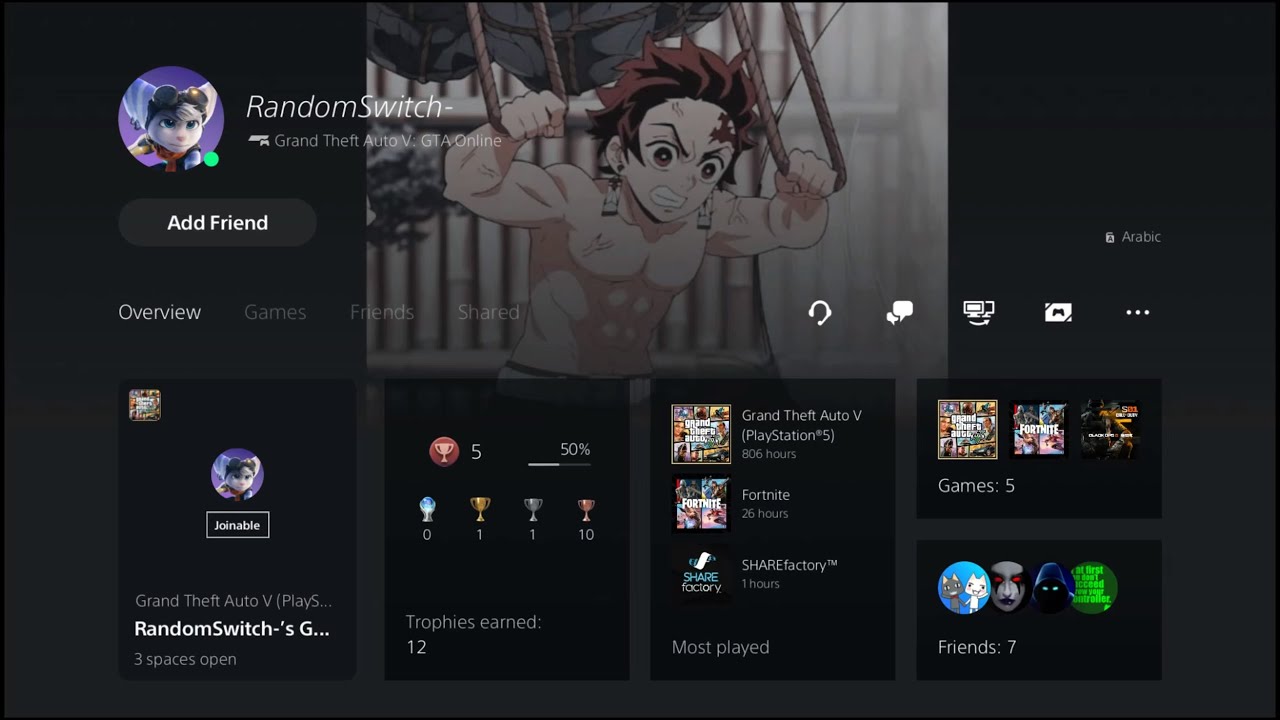Click the Most played label
The width and height of the screenshot is (1280, 720).
[720, 648]
